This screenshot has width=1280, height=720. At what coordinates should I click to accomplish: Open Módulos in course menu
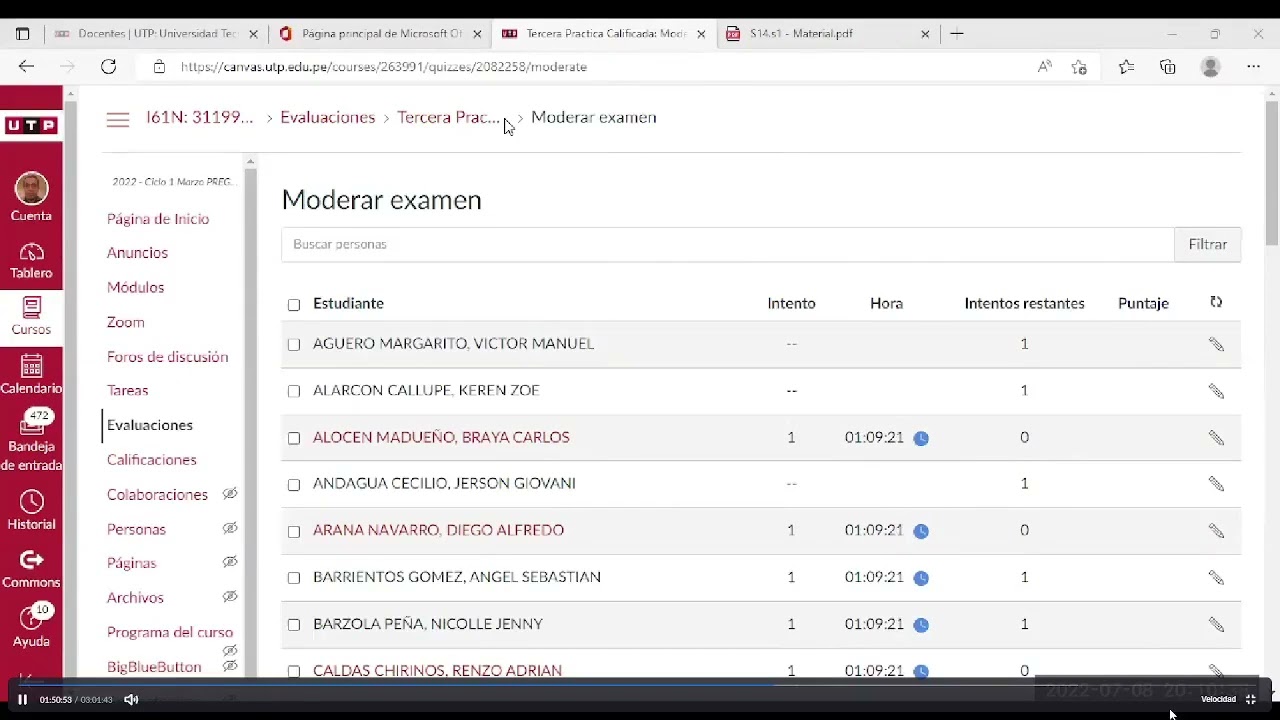click(x=135, y=287)
